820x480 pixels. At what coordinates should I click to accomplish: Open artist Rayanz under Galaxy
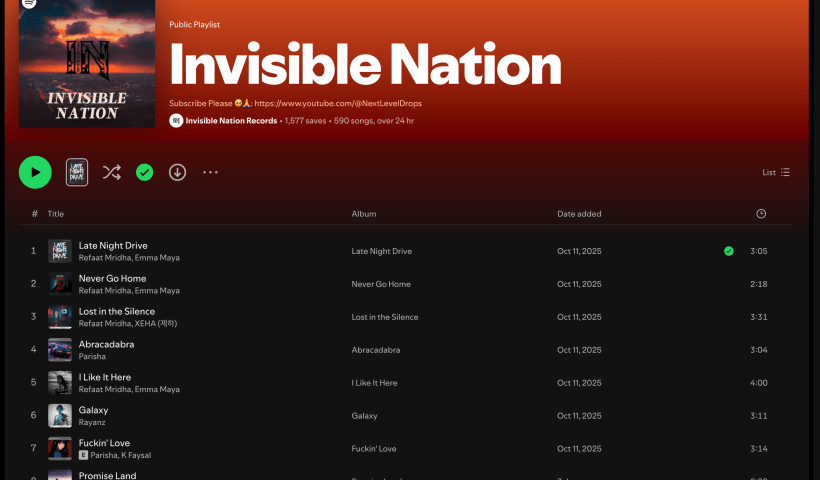tap(92, 422)
